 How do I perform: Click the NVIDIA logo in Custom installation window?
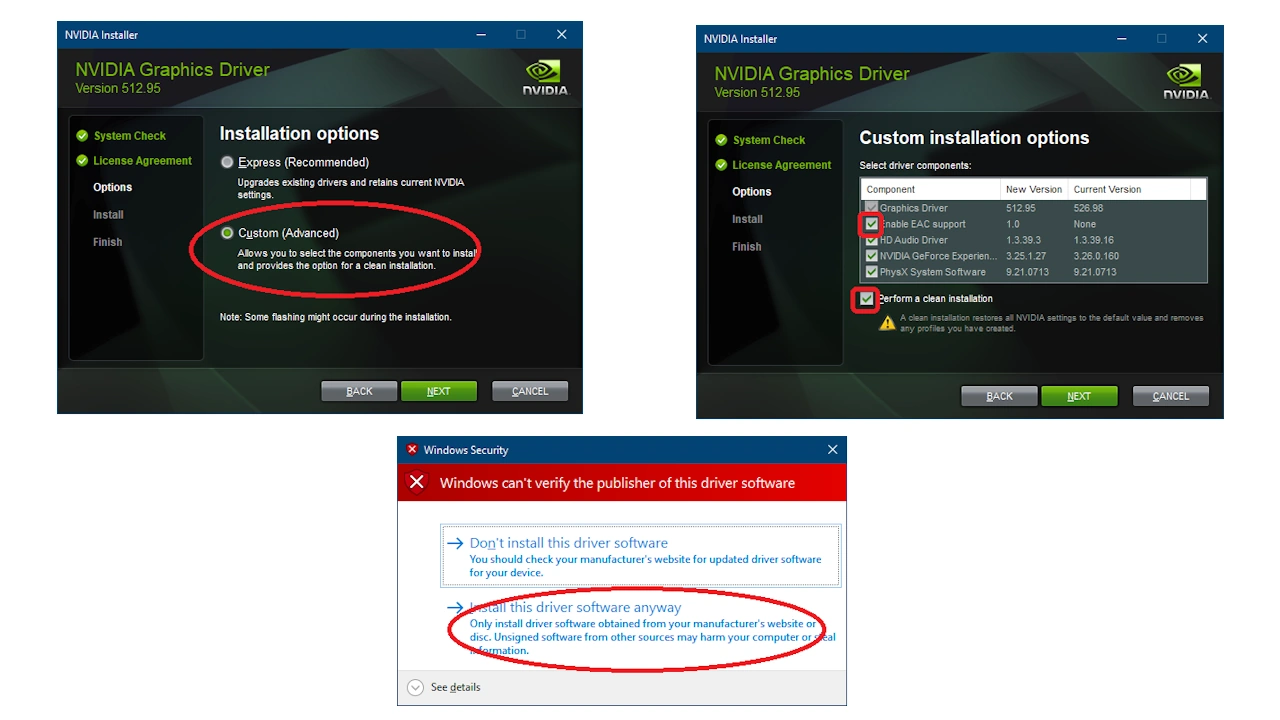click(1186, 82)
